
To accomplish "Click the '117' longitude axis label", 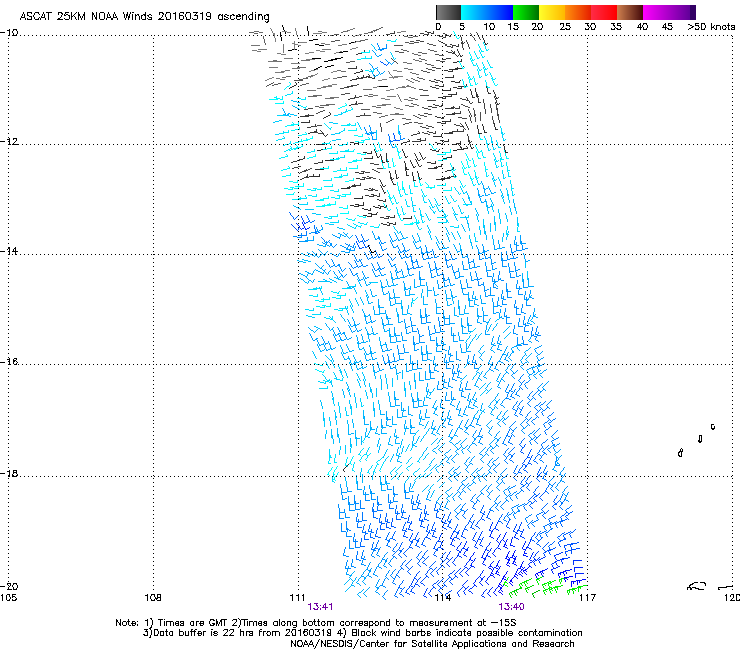I will (x=587, y=598).
